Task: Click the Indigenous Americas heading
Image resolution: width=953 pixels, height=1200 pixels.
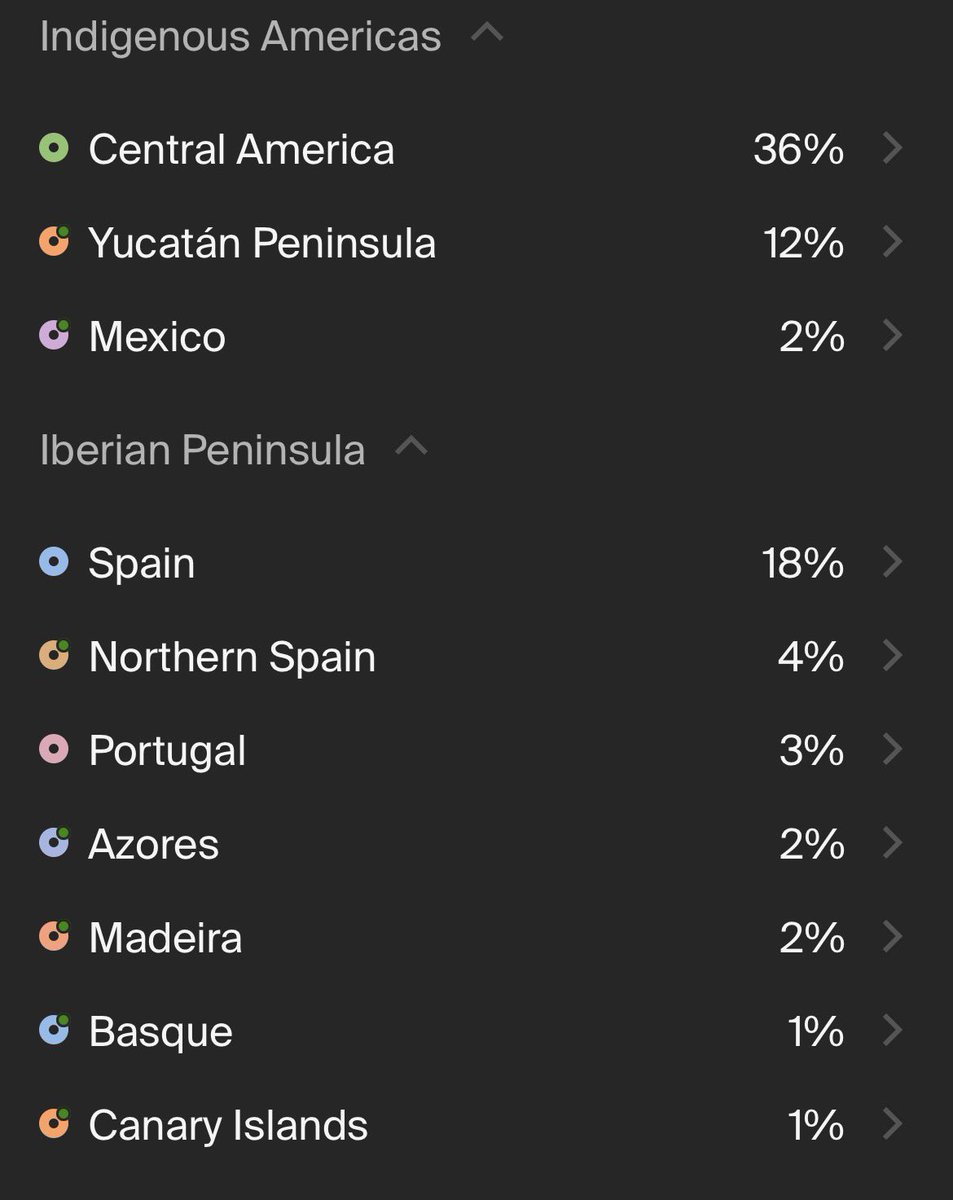Action: [240, 37]
